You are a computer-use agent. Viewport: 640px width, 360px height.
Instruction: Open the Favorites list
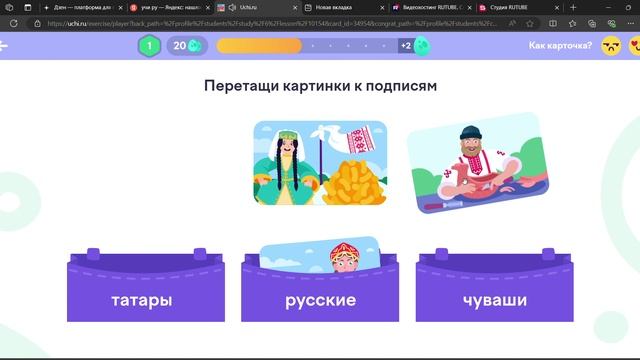(x=572, y=24)
